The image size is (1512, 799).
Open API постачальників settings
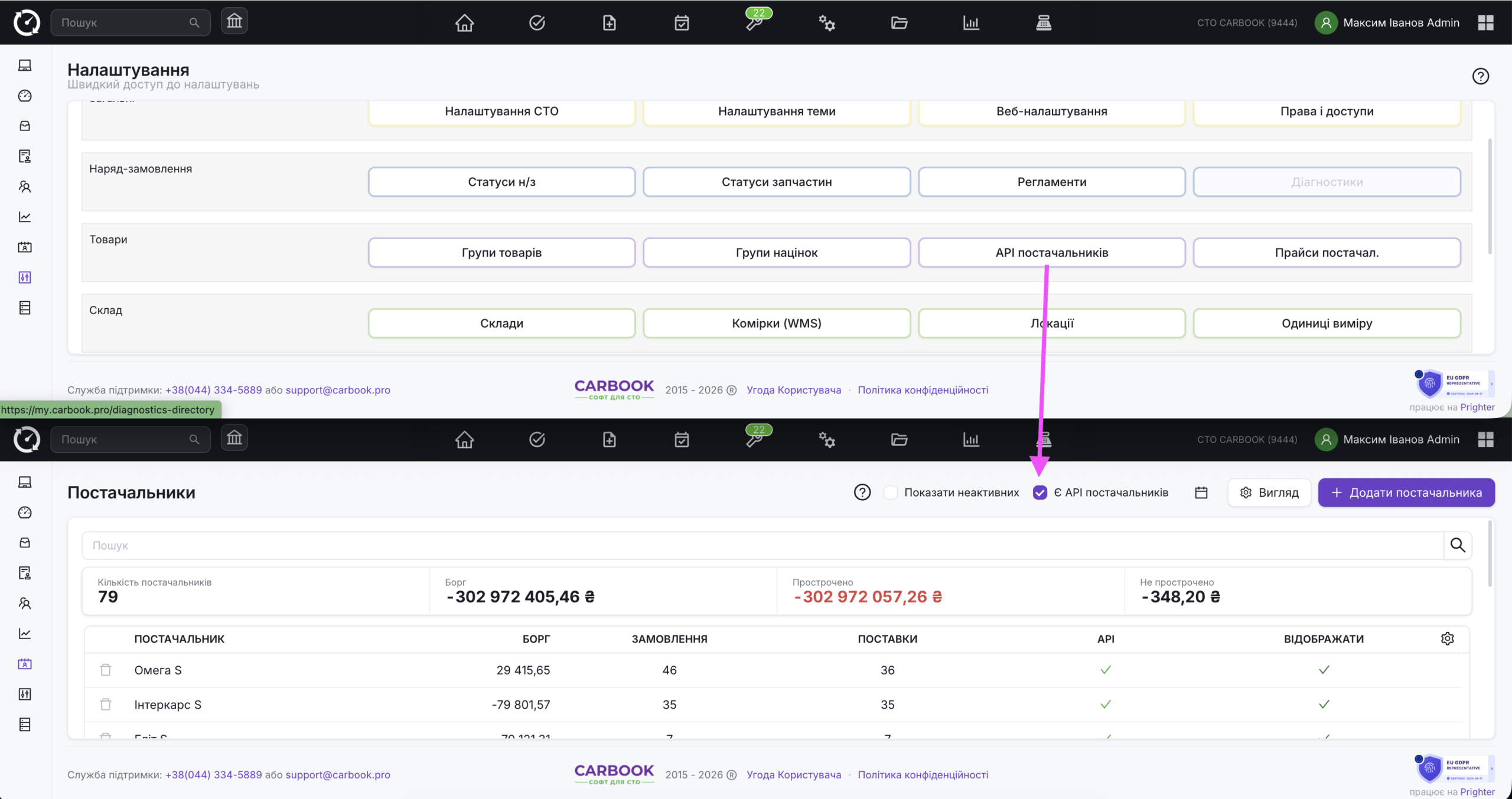(x=1051, y=253)
